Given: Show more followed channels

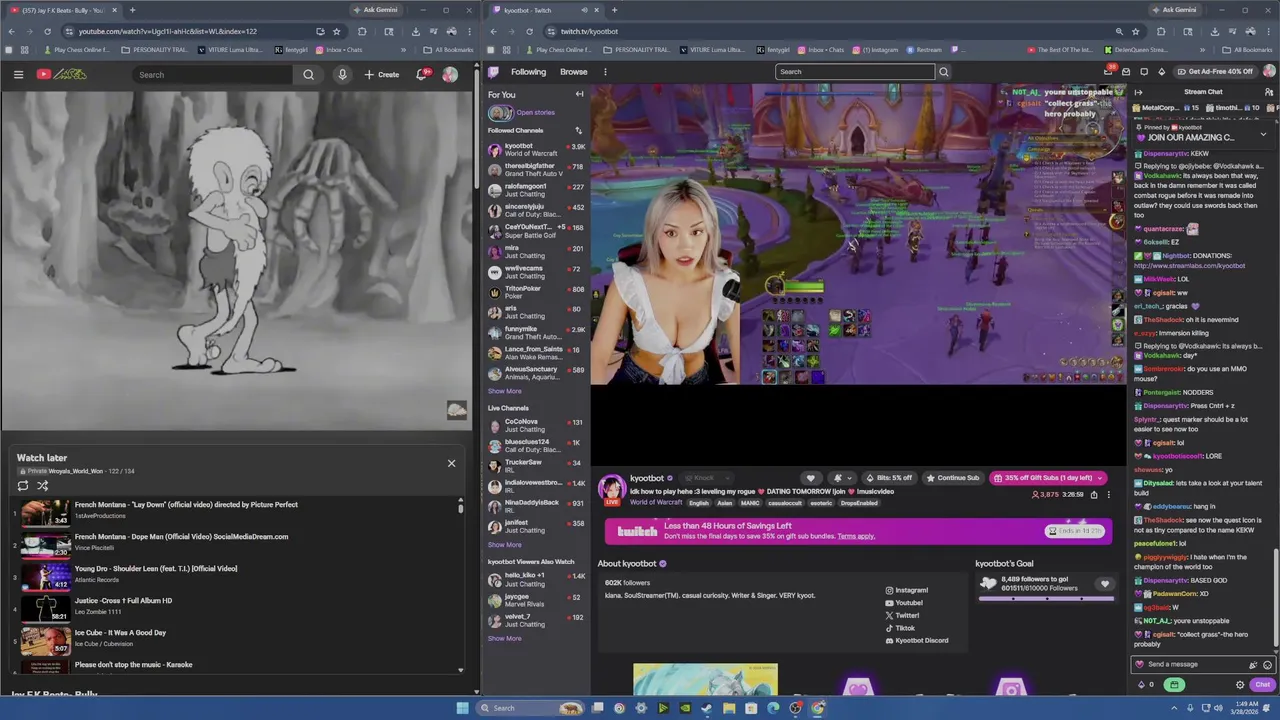Looking at the screenshot, I should 504,391.
